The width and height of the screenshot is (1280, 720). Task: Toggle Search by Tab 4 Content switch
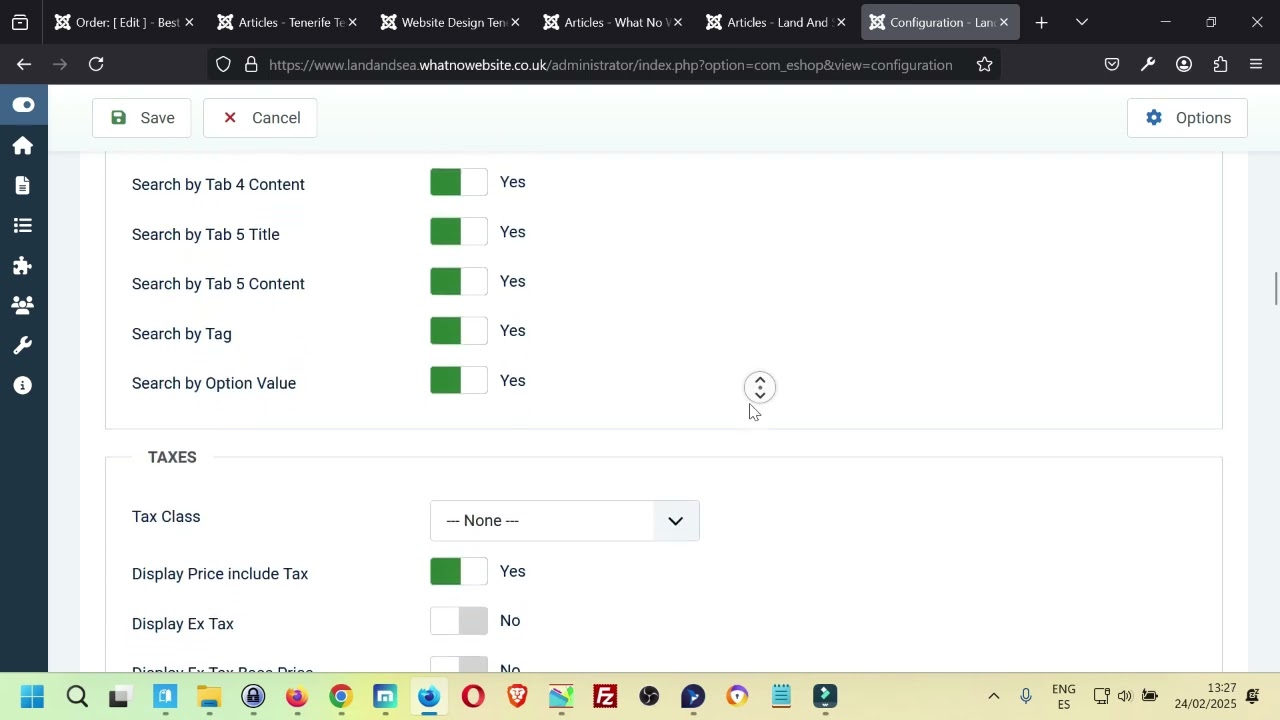point(459,182)
